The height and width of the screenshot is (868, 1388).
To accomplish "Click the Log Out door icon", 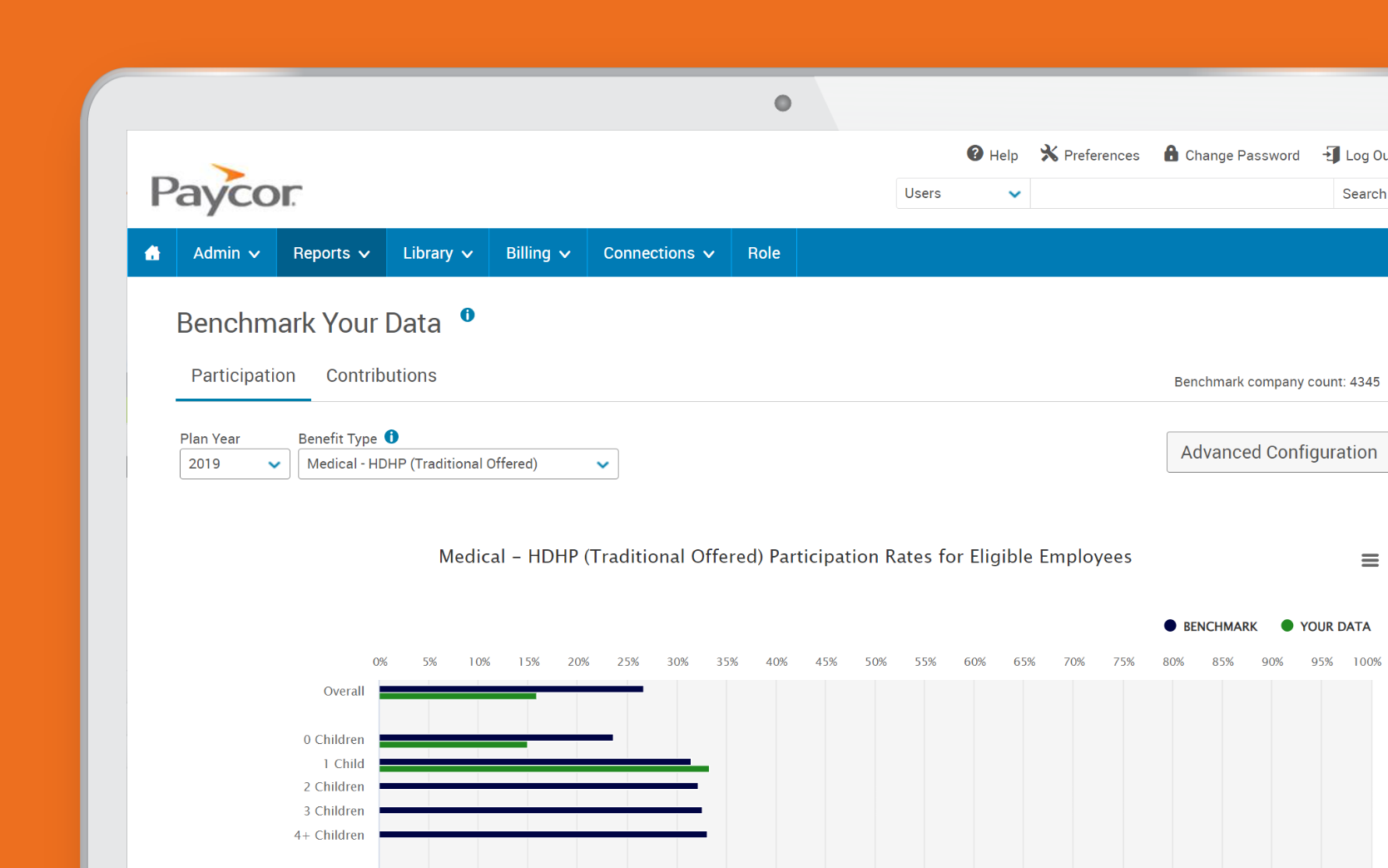I will [x=1331, y=154].
